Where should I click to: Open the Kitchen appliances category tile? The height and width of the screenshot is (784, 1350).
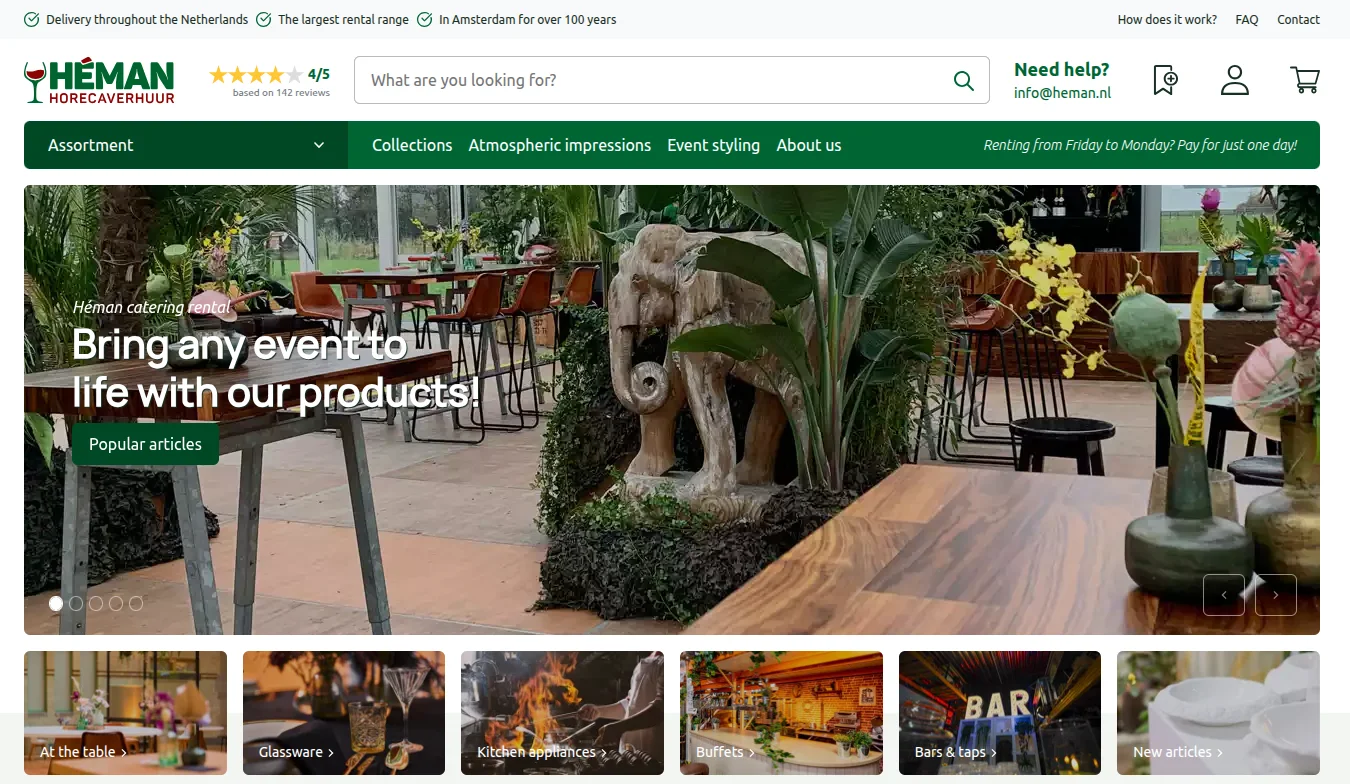562,713
